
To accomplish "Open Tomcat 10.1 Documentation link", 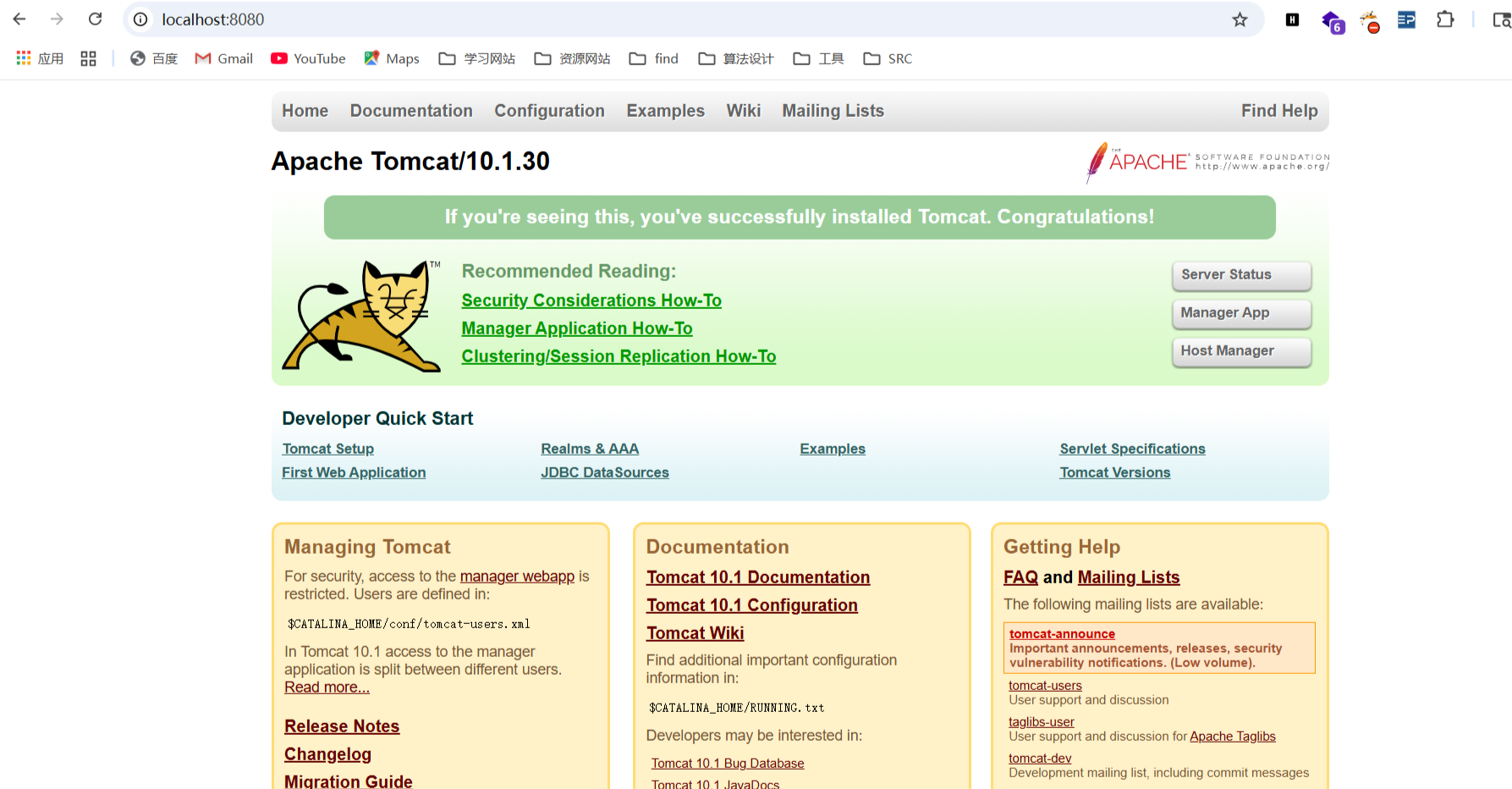I will pos(758,577).
